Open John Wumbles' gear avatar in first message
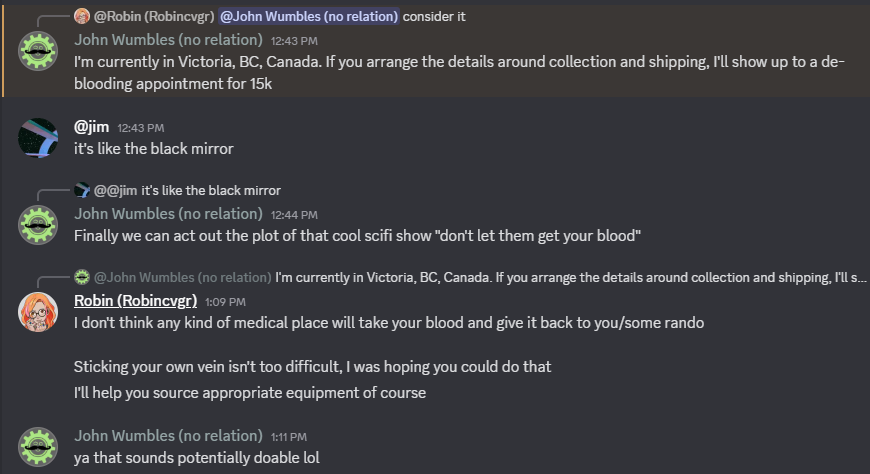Screen dimensions: 870x474 tap(38, 51)
